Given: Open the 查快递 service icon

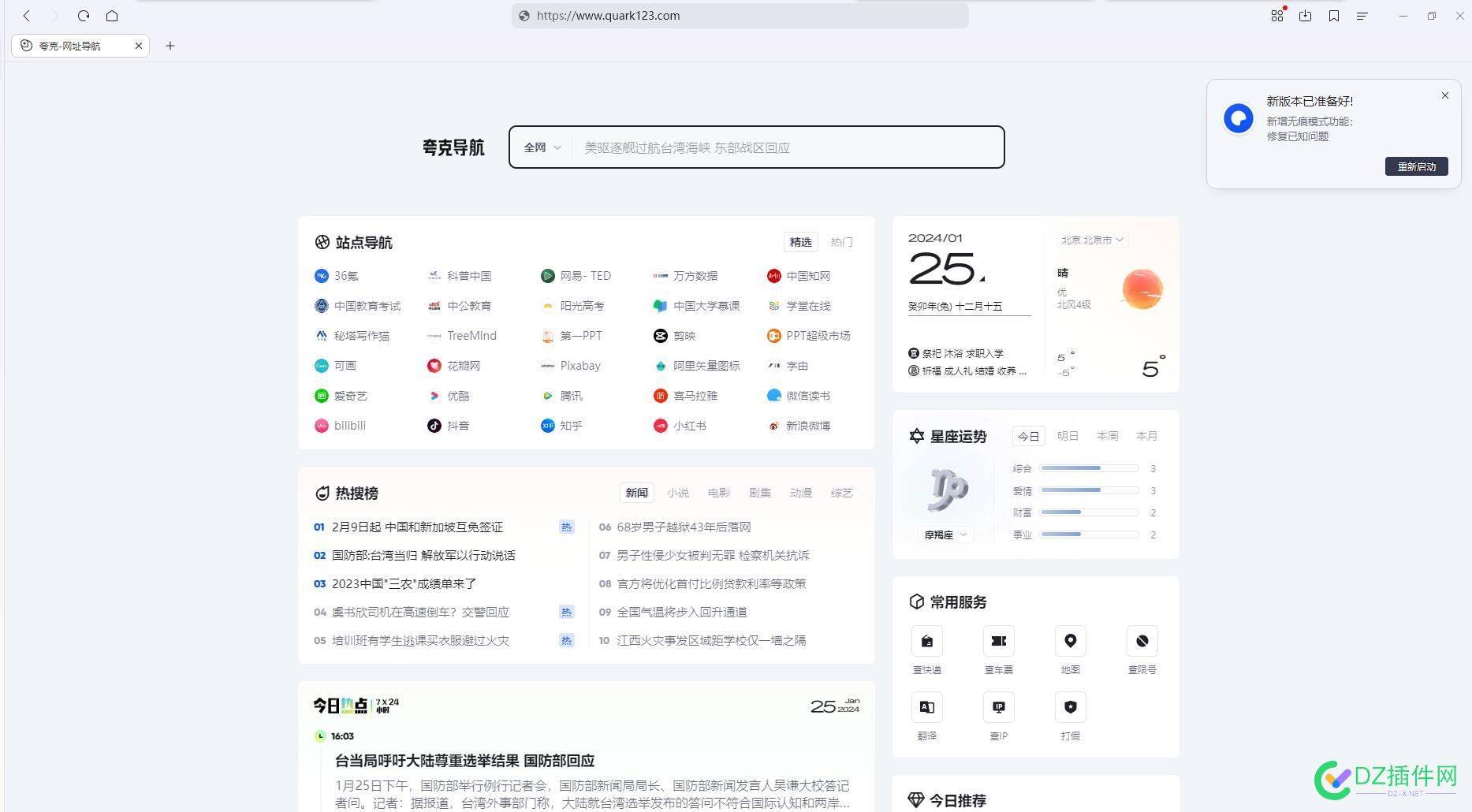Looking at the screenshot, I should point(927,641).
